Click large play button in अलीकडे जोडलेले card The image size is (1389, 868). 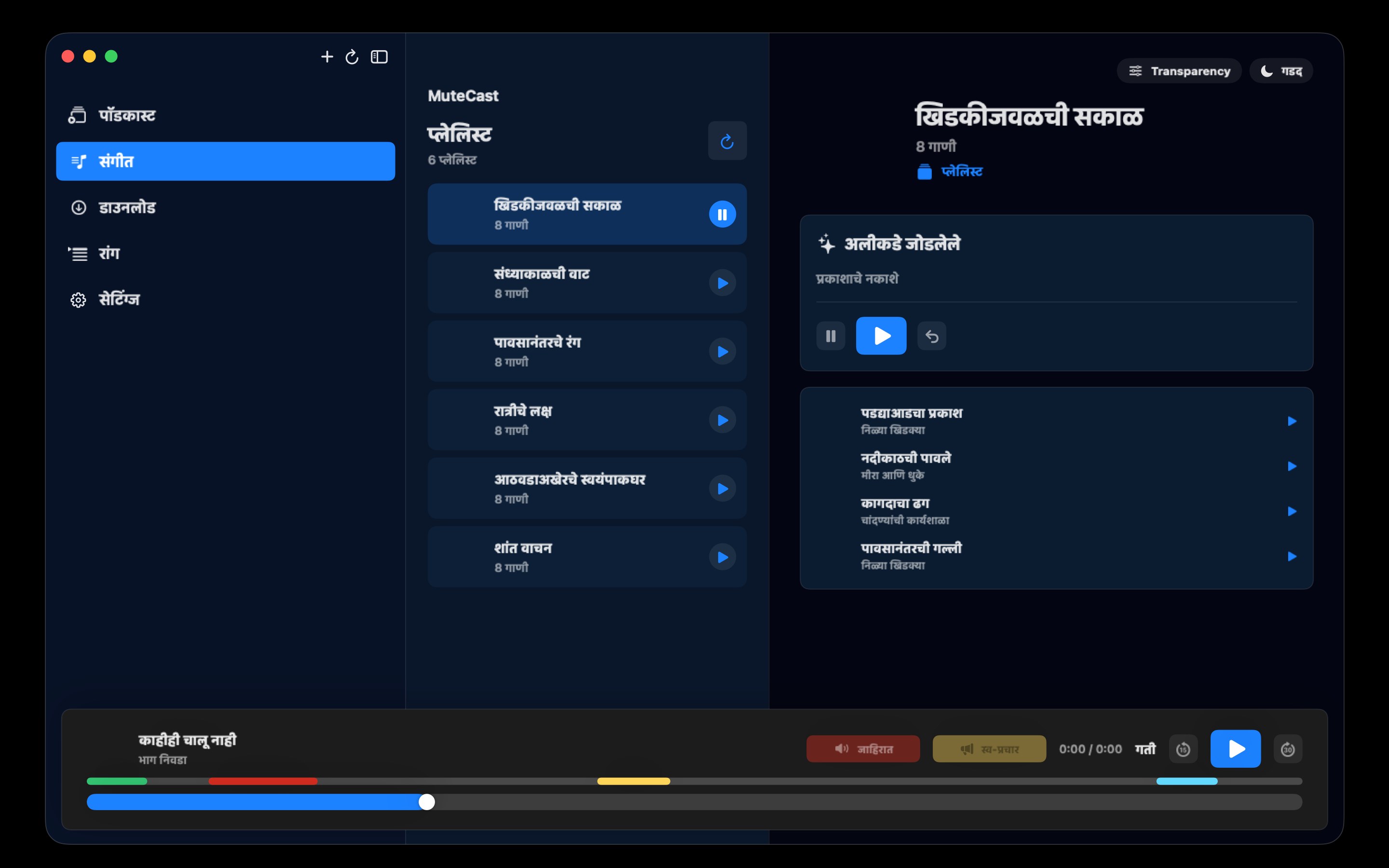881,336
